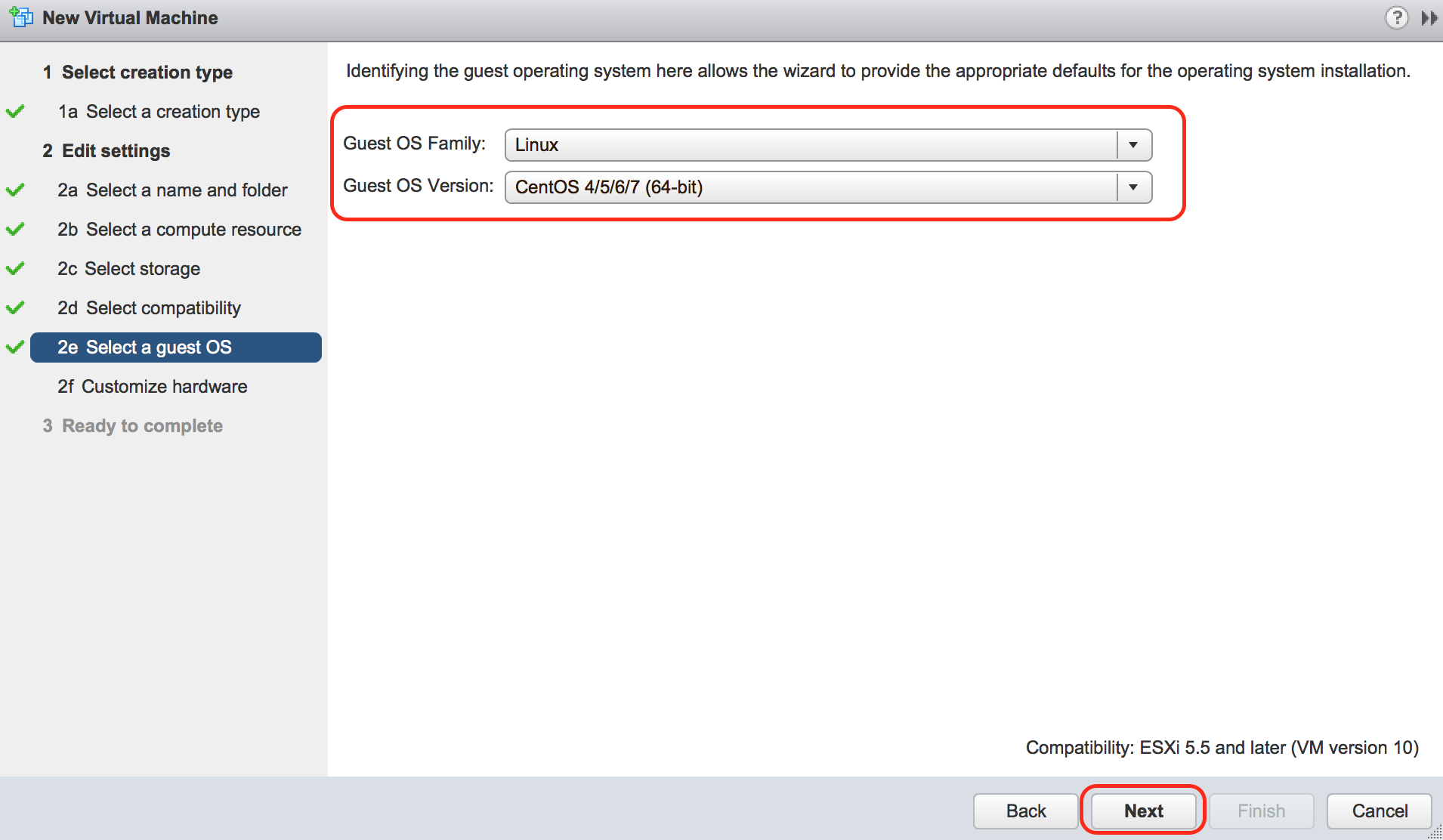Go to step 2f Customize hardware

(152, 387)
